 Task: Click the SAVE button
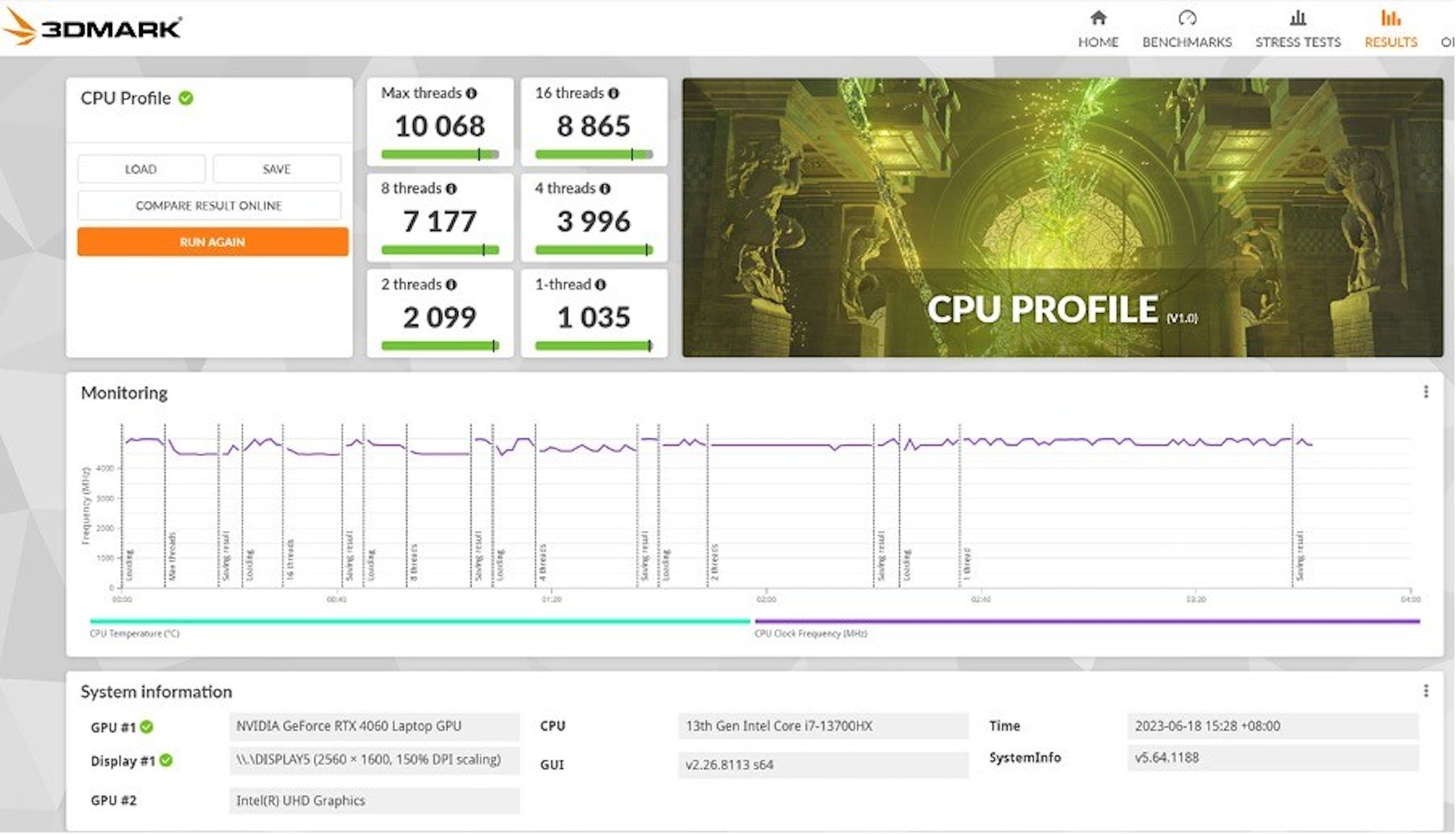pyautogui.click(x=277, y=169)
